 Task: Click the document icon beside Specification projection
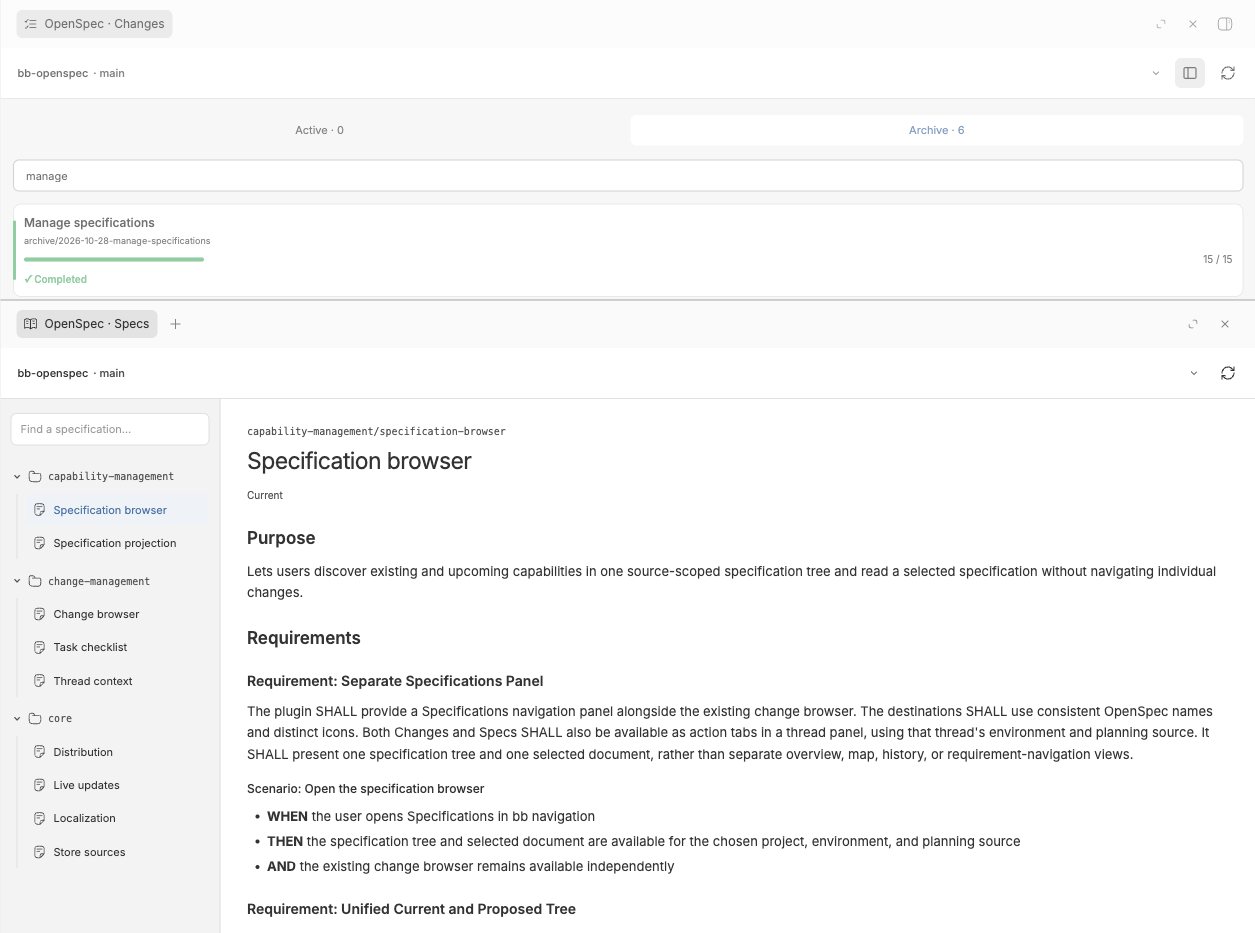click(x=39, y=543)
